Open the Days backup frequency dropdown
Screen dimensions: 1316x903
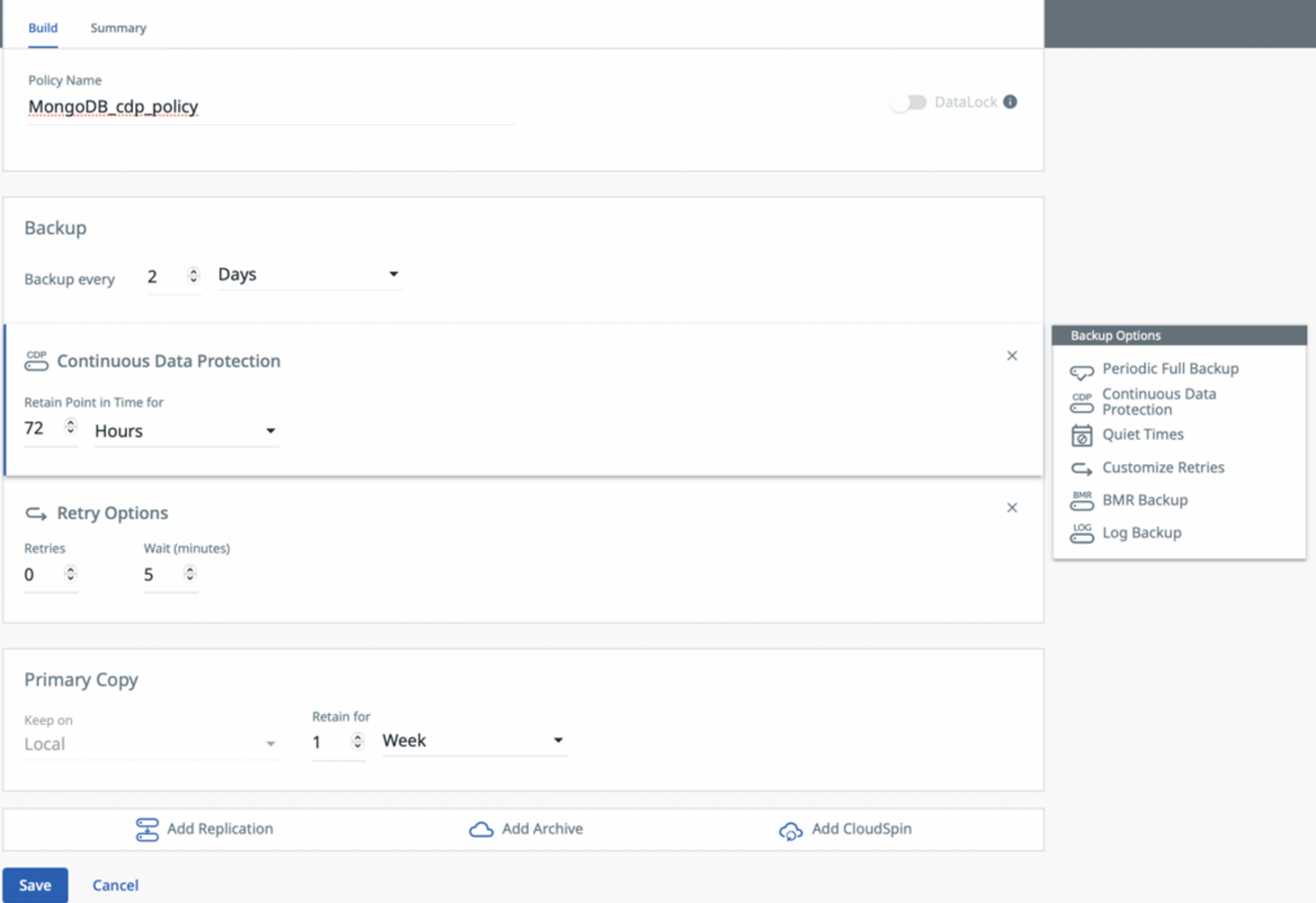click(395, 274)
